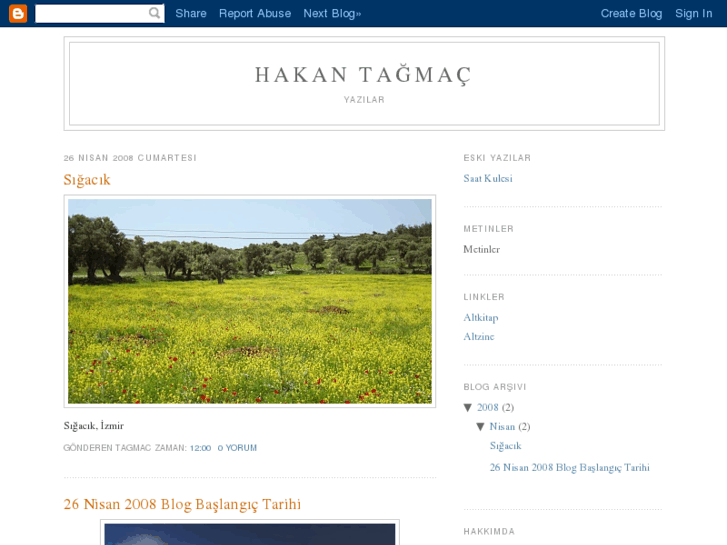Click the Metinler text entry
This screenshot has width=727, height=545.
[481, 250]
